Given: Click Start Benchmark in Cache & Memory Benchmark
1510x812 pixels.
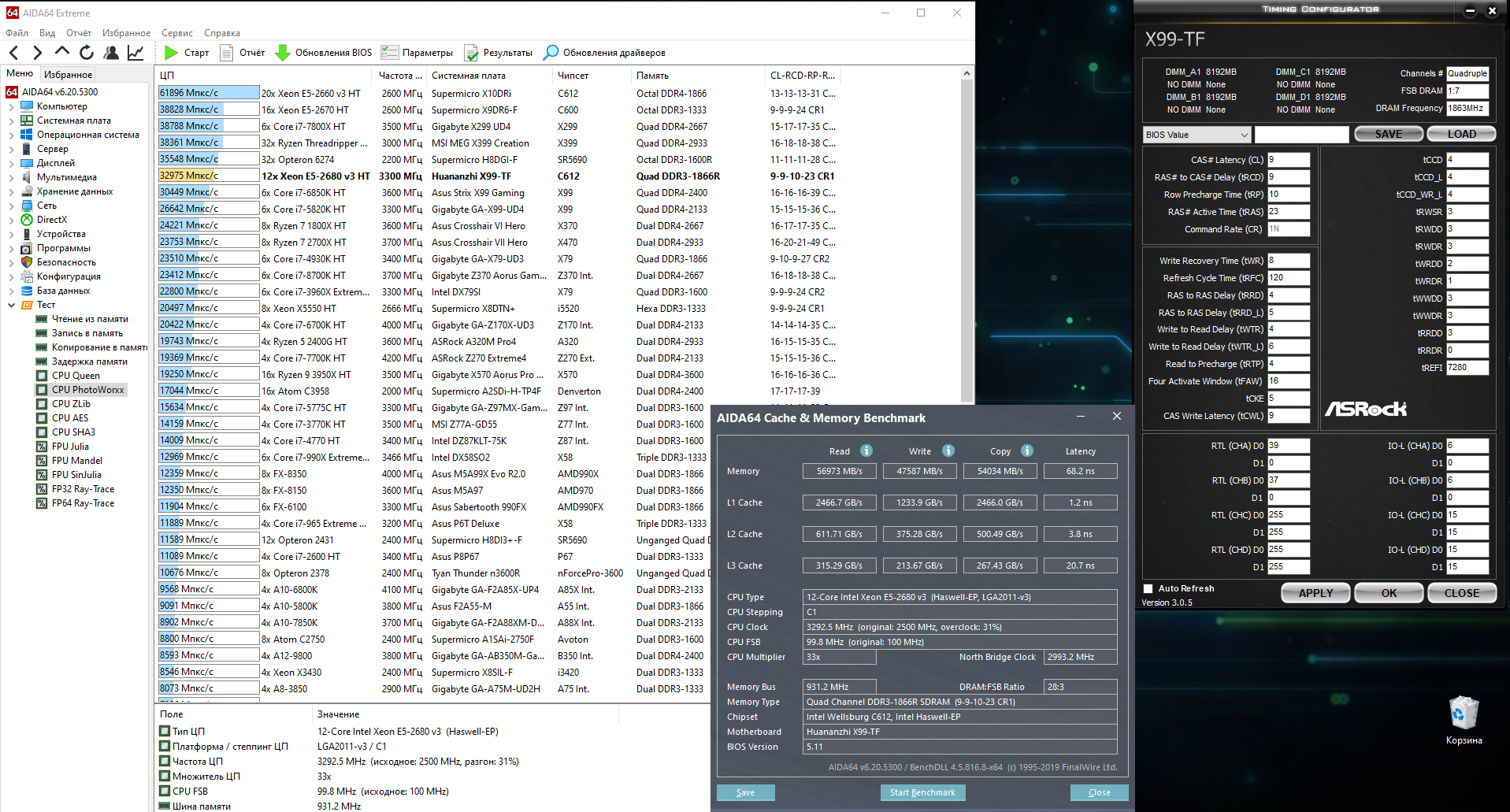Looking at the screenshot, I should point(922,792).
